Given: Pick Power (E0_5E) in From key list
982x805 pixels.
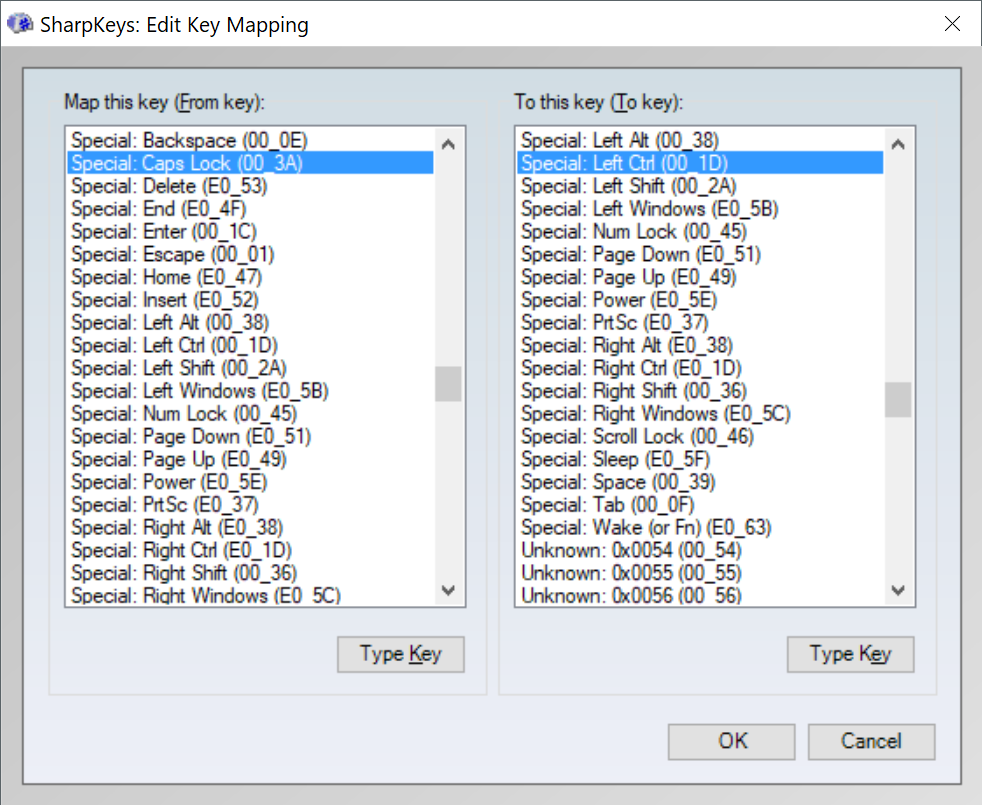Looking at the screenshot, I should point(251,481).
